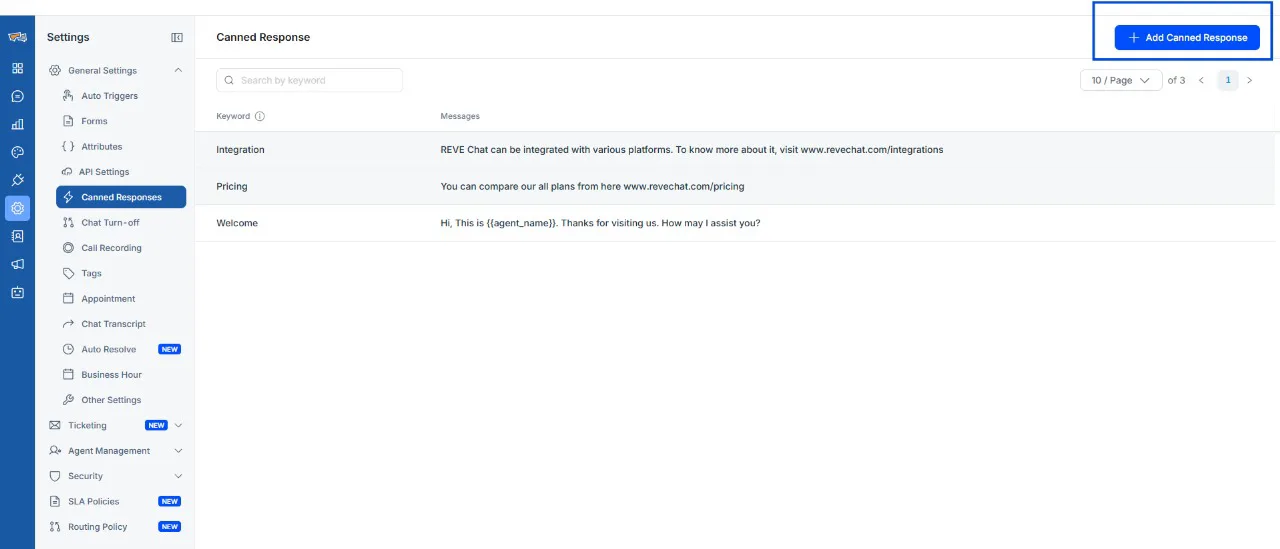Click the Keyword info icon
This screenshot has height=549, width=1280.
pos(260,116)
